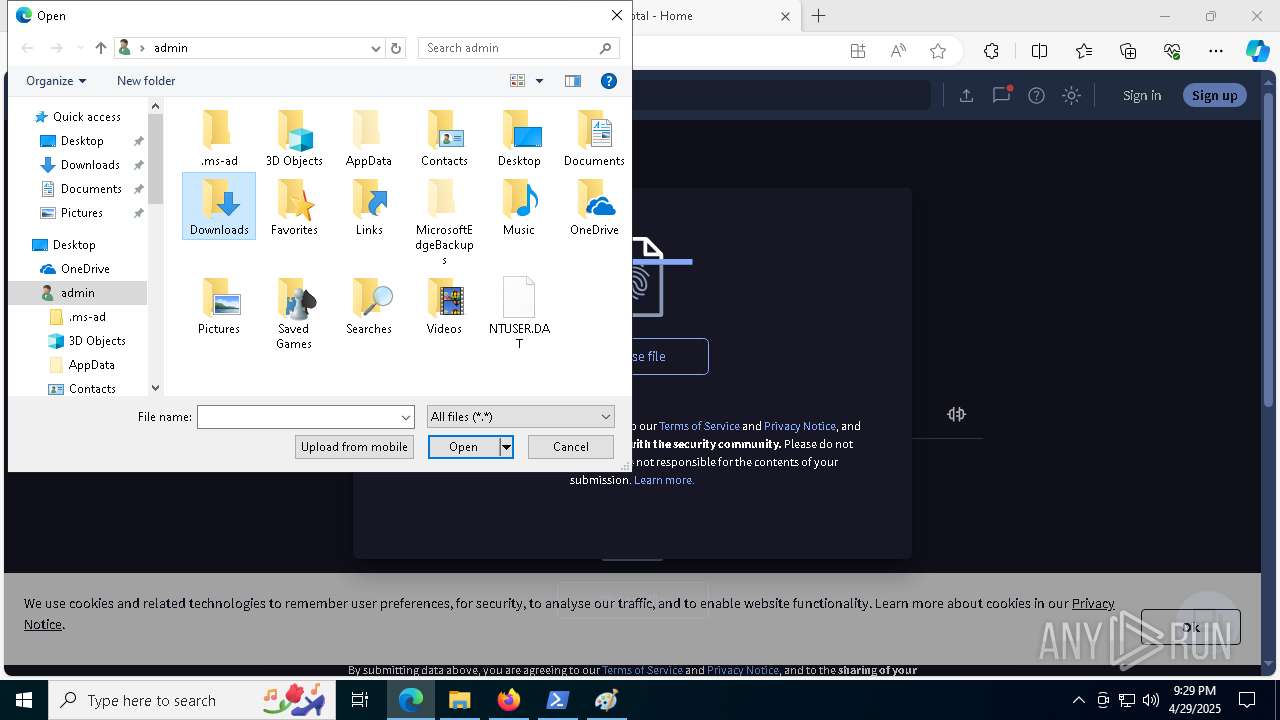This screenshot has width=1280, height=720.
Task: Open the .ms-ad folder in file list
Action: [219, 138]
